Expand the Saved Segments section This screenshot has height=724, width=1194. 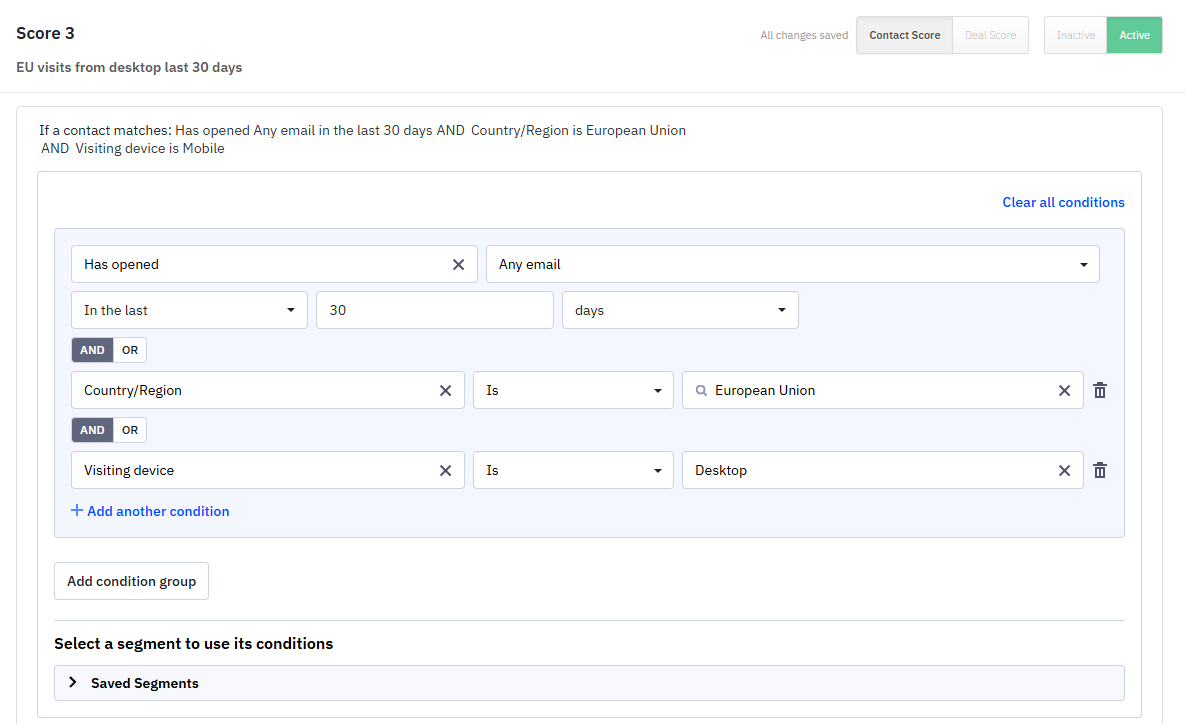72,683
